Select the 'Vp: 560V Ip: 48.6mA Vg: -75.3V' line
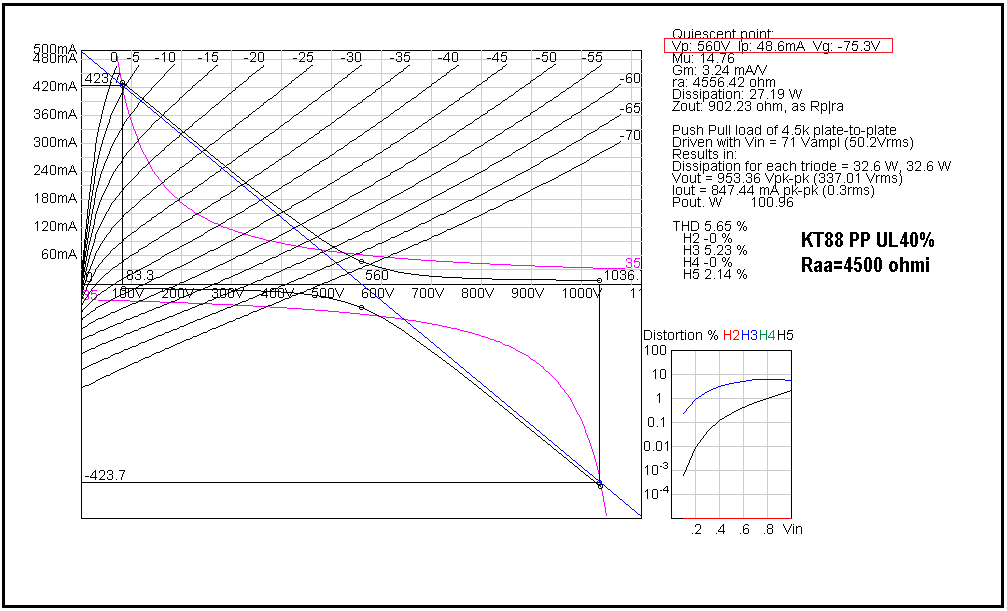Screen dimensions: 1007x611 pos(777,46)
